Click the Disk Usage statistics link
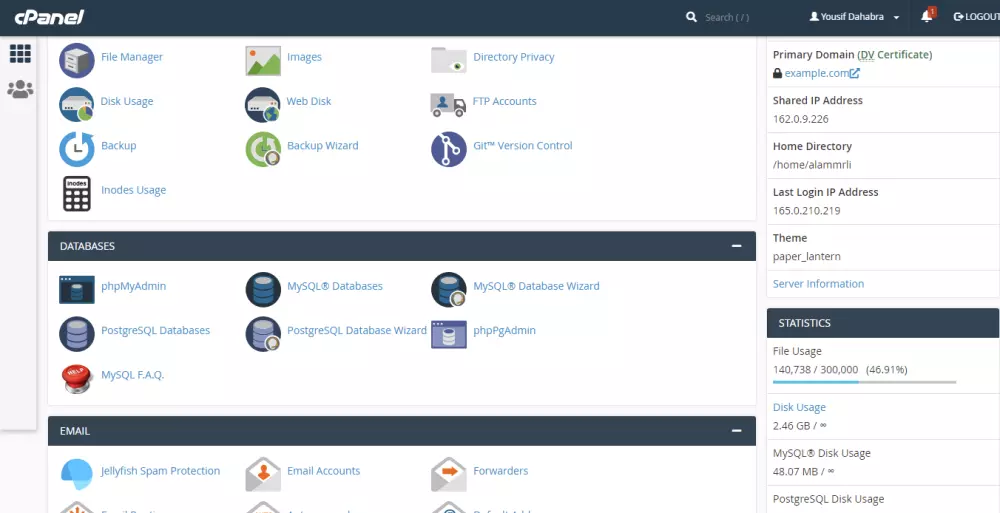 coord(799,407)
